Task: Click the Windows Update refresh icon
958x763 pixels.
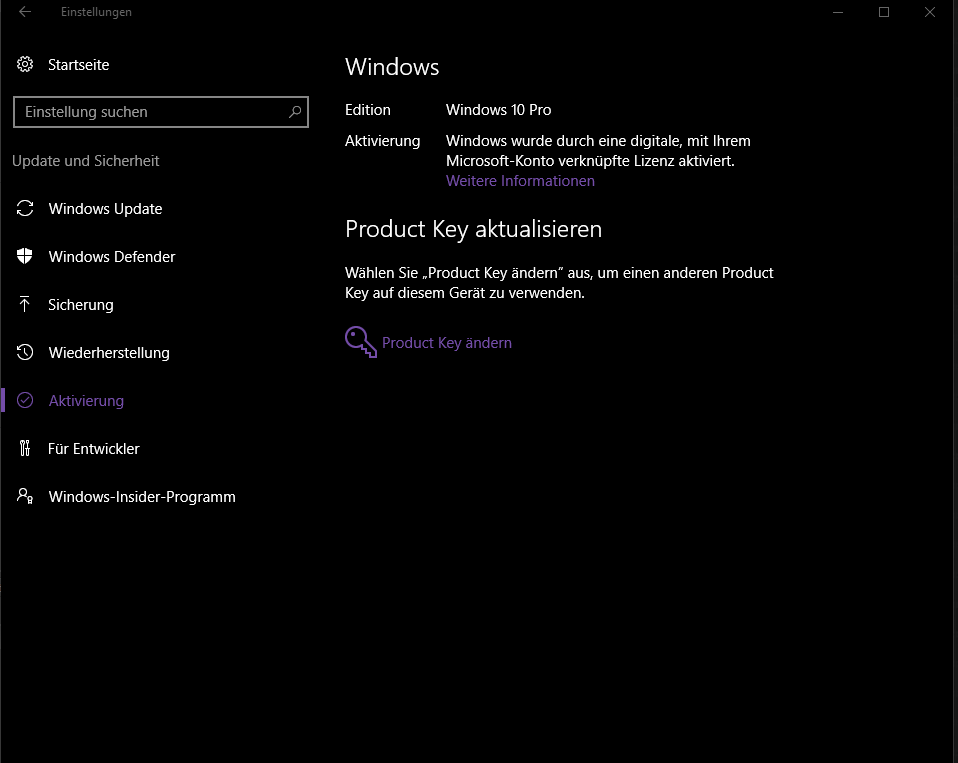Action: click(25, 208)
